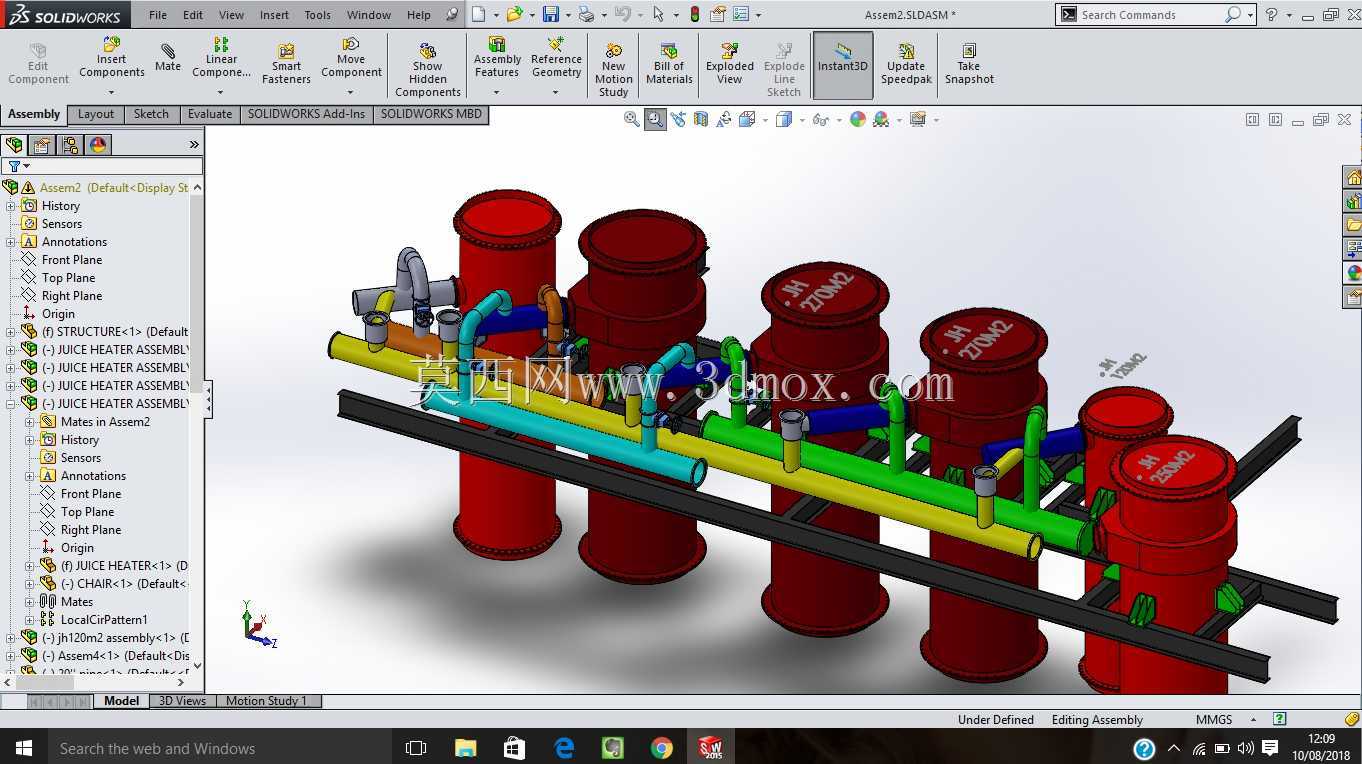Viewport: 1362px width, 764px height.
Task: Expand the Reference Geometry dropdown
Action: (x=556, y=93)
